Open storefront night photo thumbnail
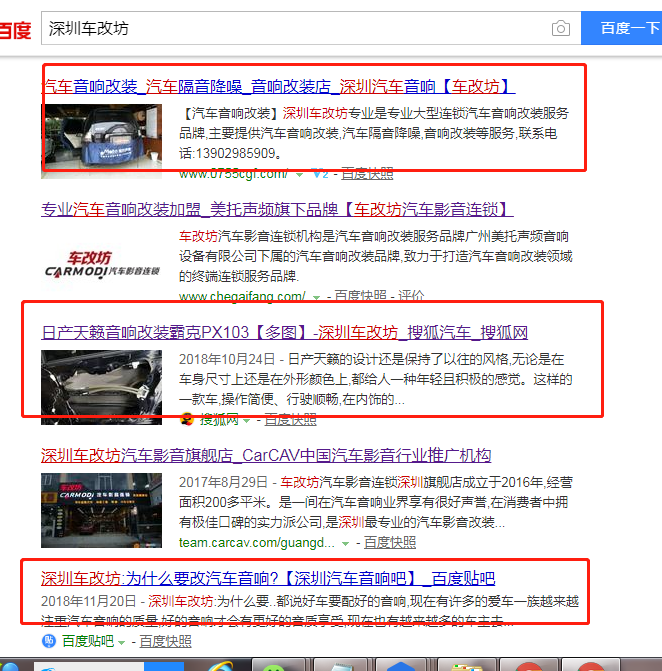Image resolution: width=662 pixels, height=671 pixels. click(x=101, y=510)
